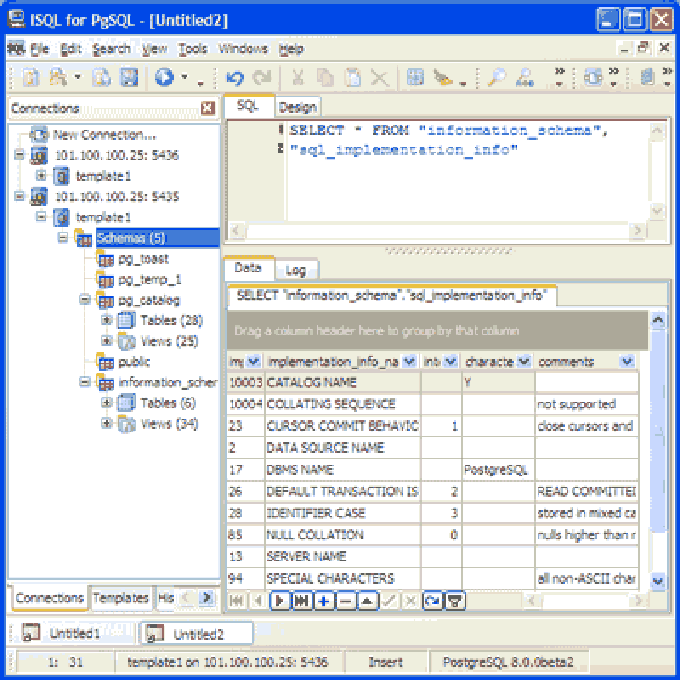Click the Save diskette toolbar icon
Viewport: 680px width, 680px height.
tap(129, 78)
